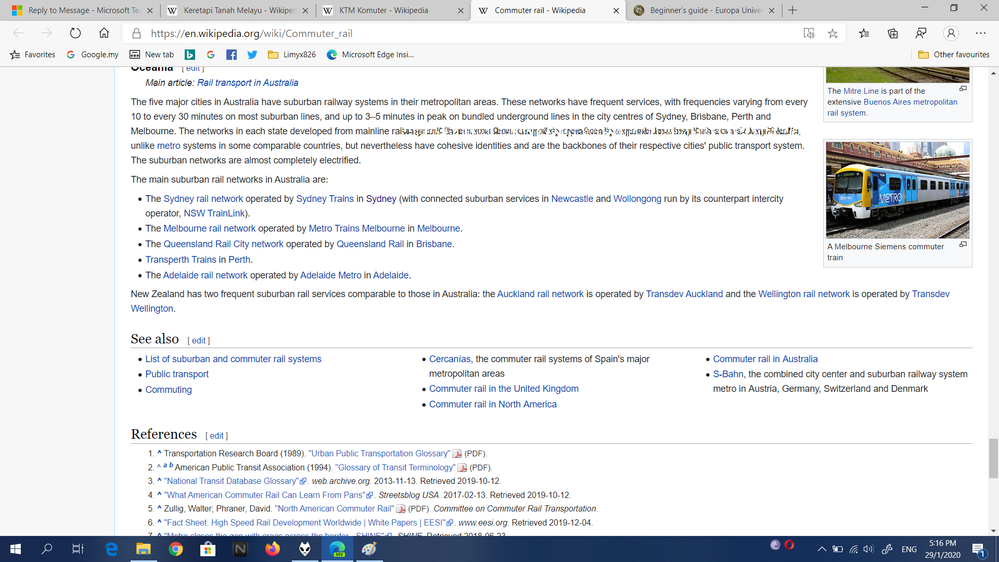999x562 pixels.
Task: Open Task View in taskbar
Action: click(78, 549)
